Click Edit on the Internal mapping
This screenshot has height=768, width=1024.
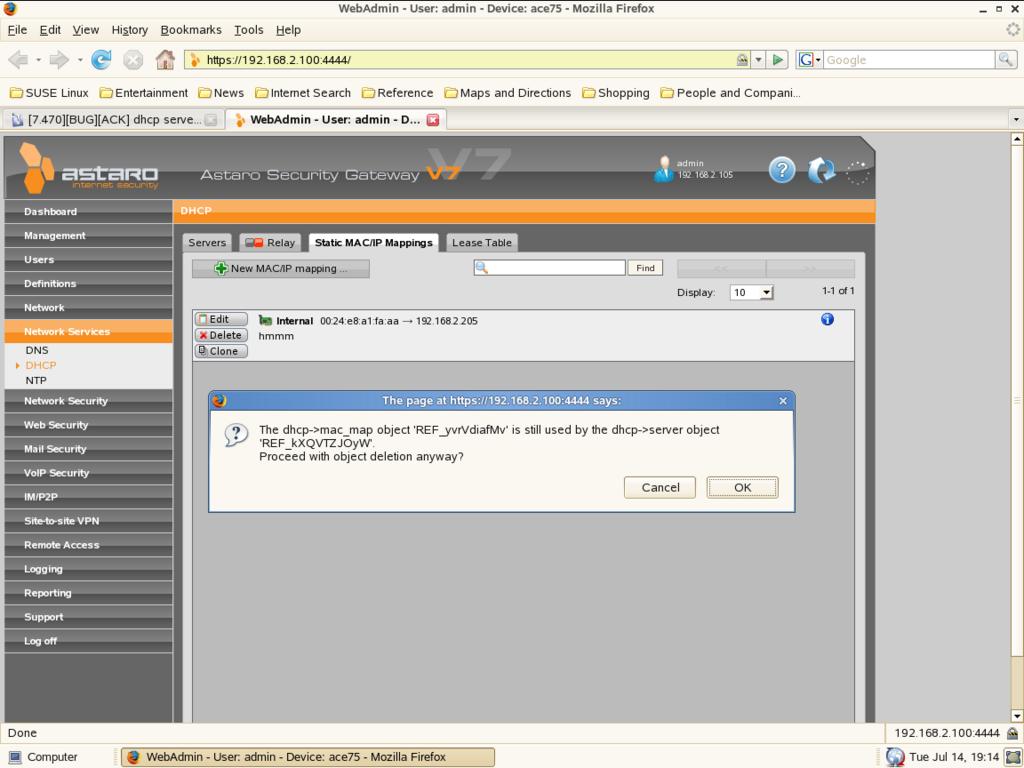[x=221, y=319]
